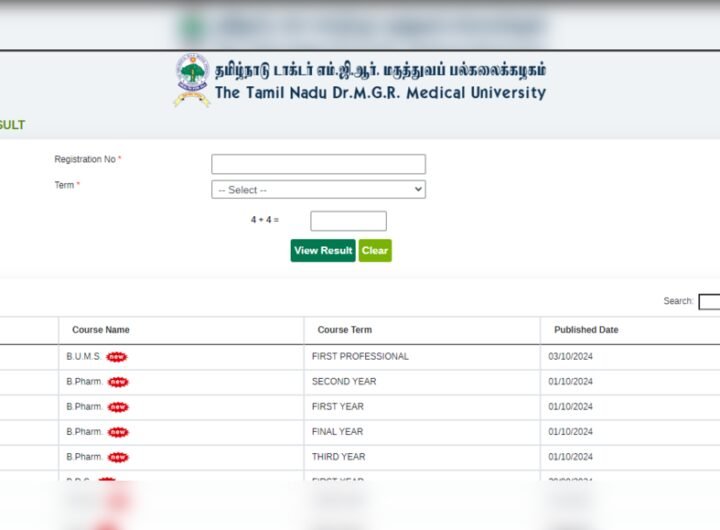This screenshot has height=530, width=720.
Task: Open the Term select dropdown
Action: tap(318, 189)
